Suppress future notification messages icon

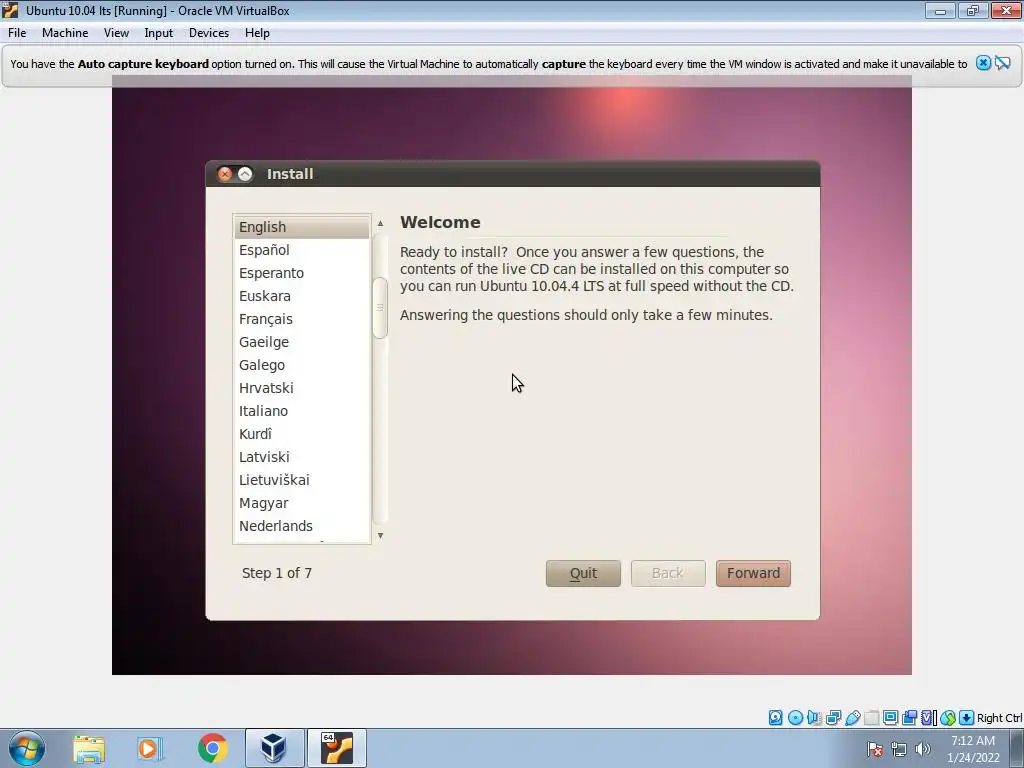1003,63
